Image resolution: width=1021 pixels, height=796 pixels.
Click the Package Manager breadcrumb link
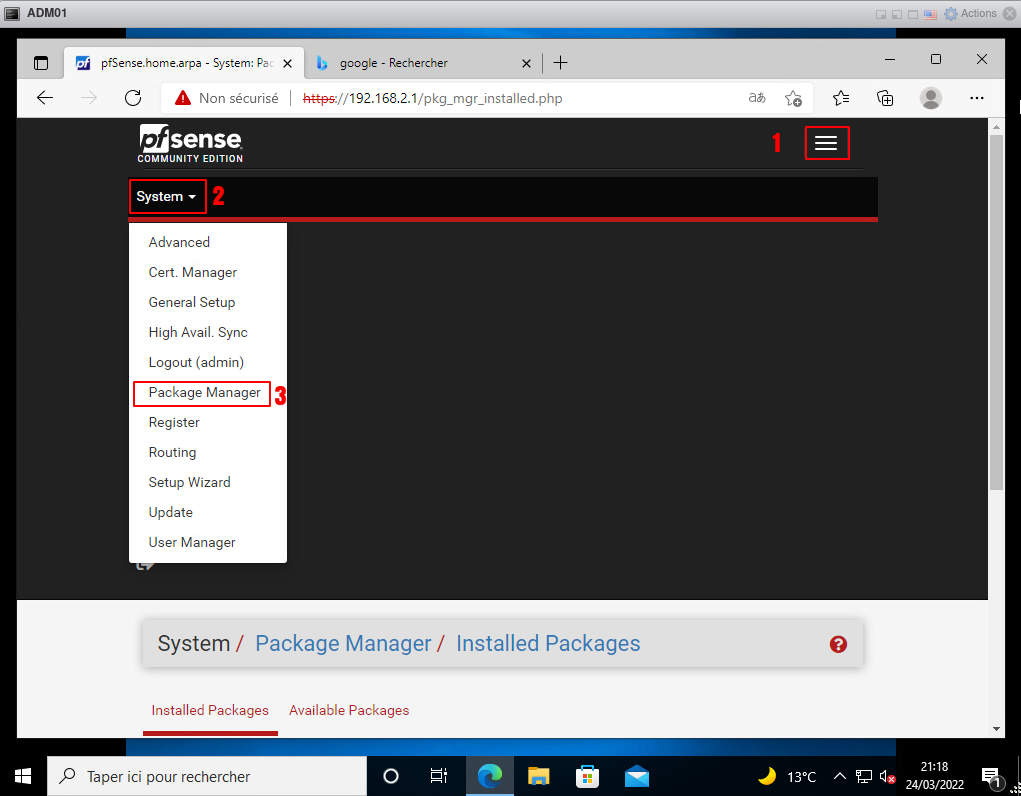343,644
